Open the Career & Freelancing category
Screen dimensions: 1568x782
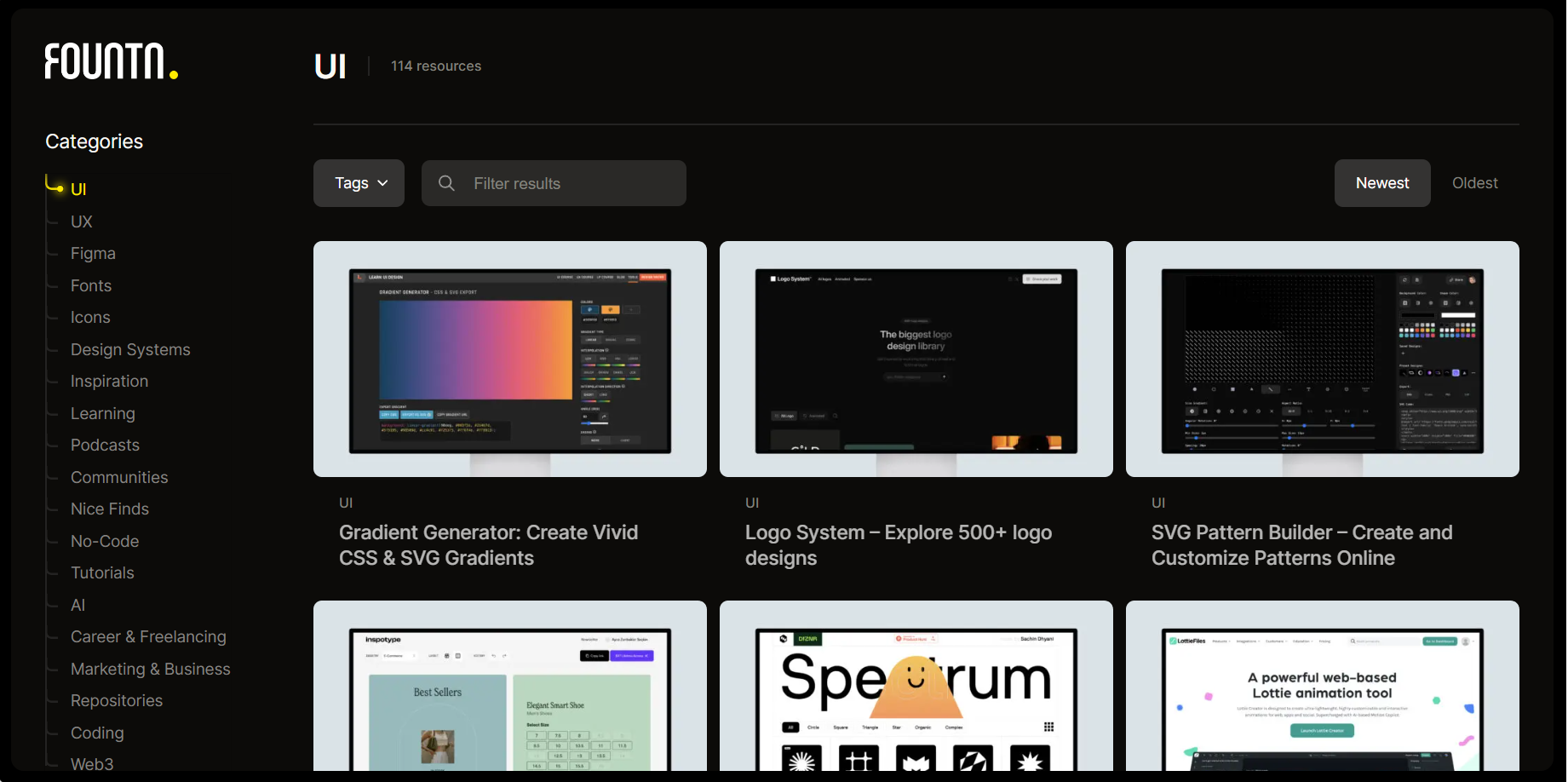148,636
